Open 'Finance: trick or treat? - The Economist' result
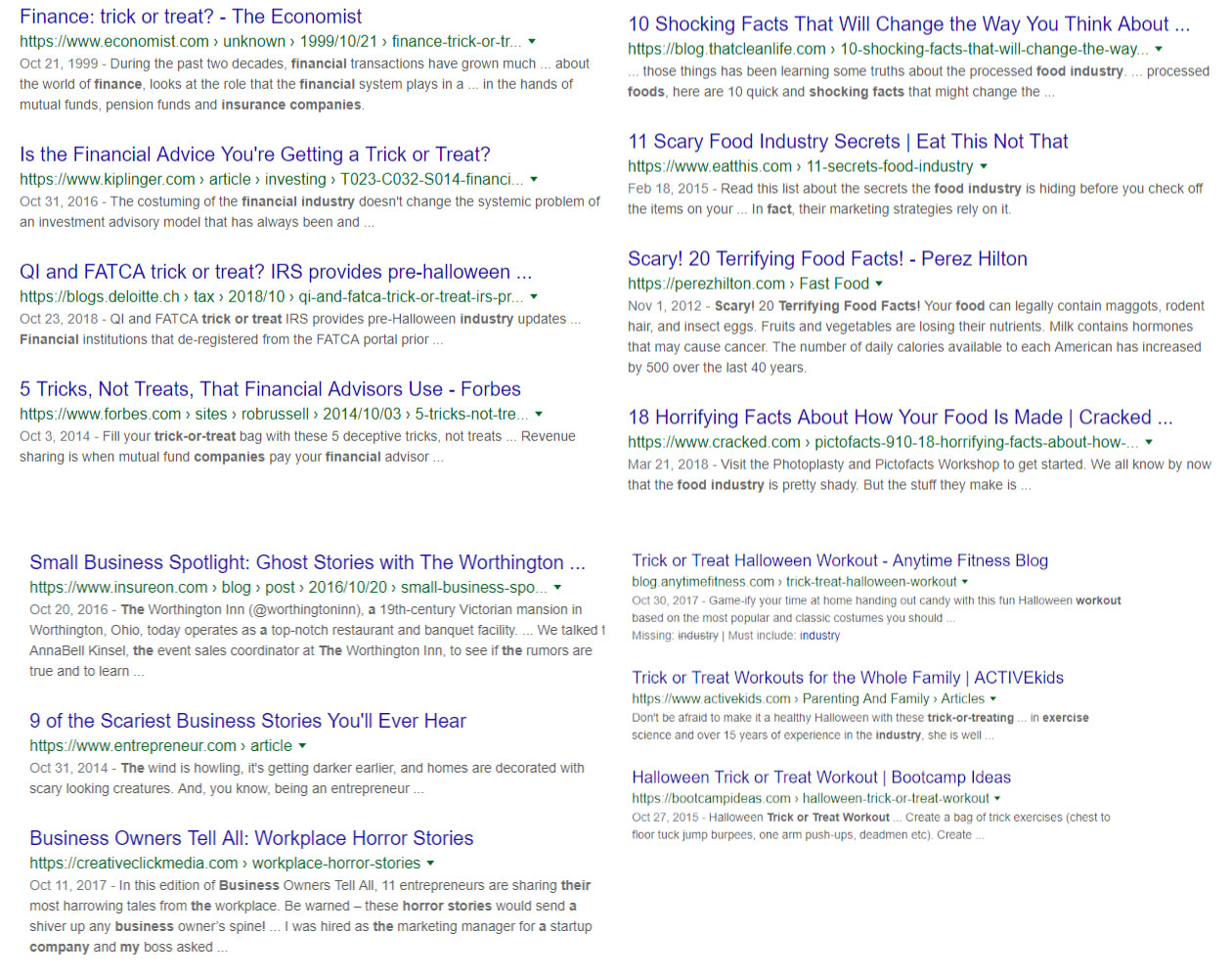This screenshot has height=978, width=1232. 191,17
